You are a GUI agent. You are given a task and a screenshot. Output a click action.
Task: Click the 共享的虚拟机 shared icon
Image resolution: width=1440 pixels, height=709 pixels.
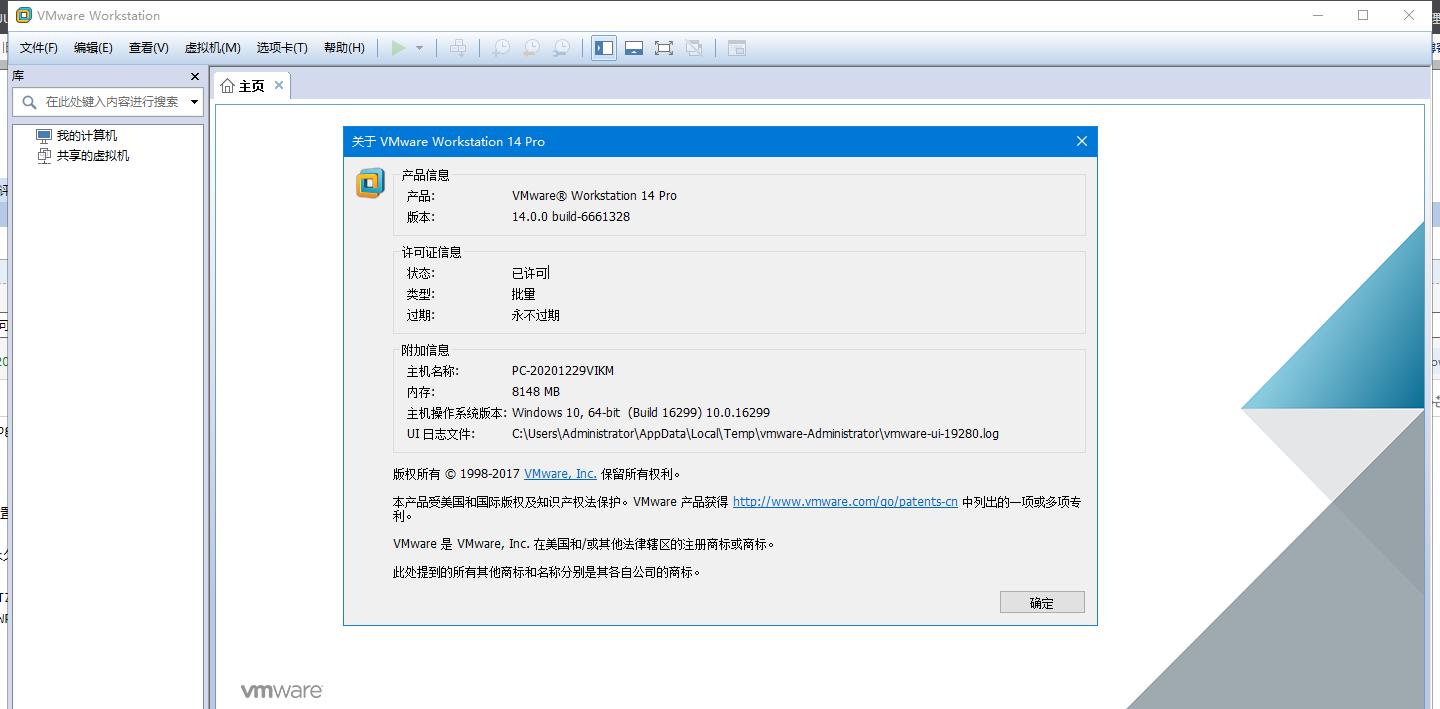click(x=44, y=155)
